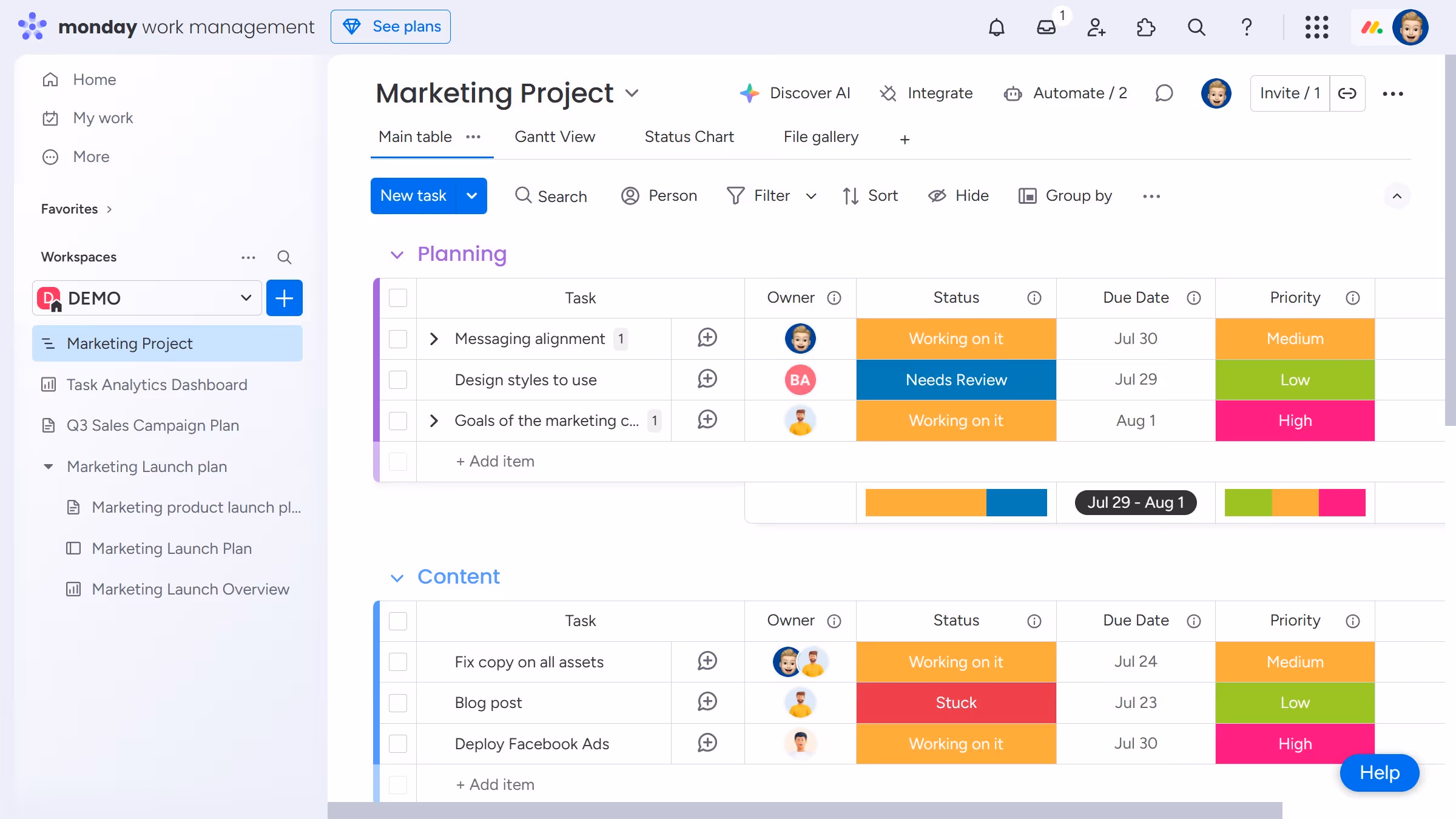1456x819 pixels.
Task: Open the products switcher grid icon
Action: [1316, 27]
